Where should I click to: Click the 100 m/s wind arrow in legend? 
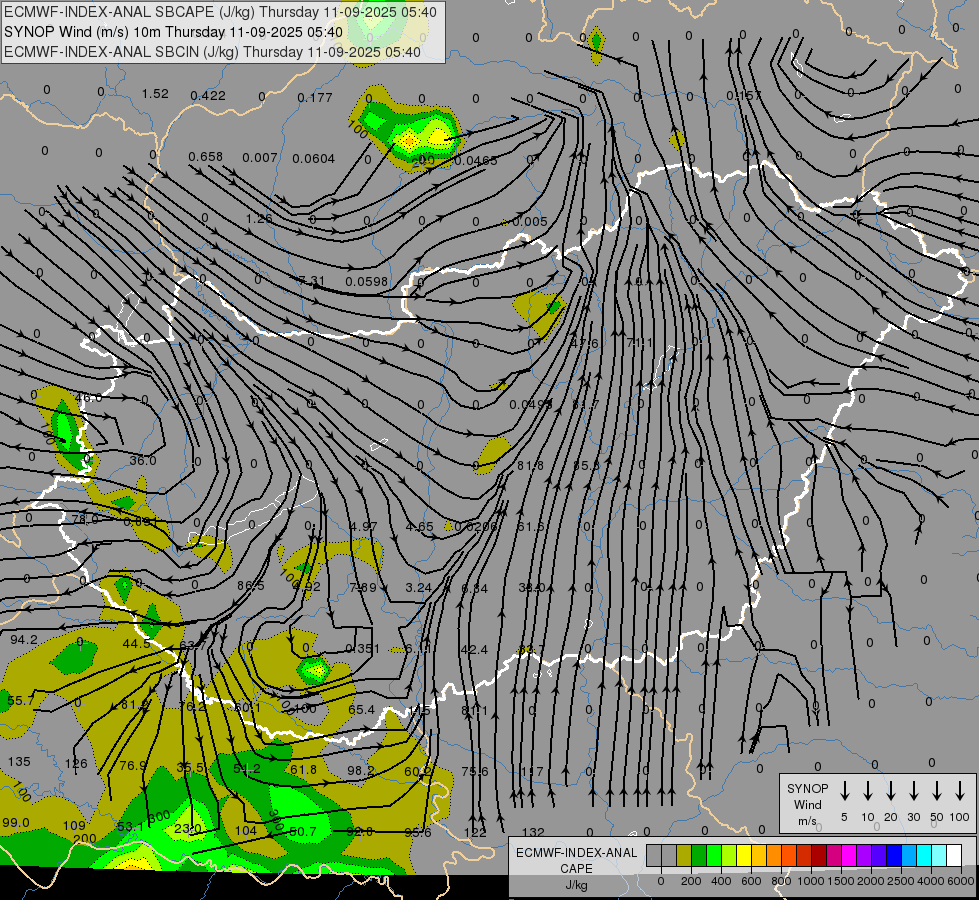tap(960, 791)
